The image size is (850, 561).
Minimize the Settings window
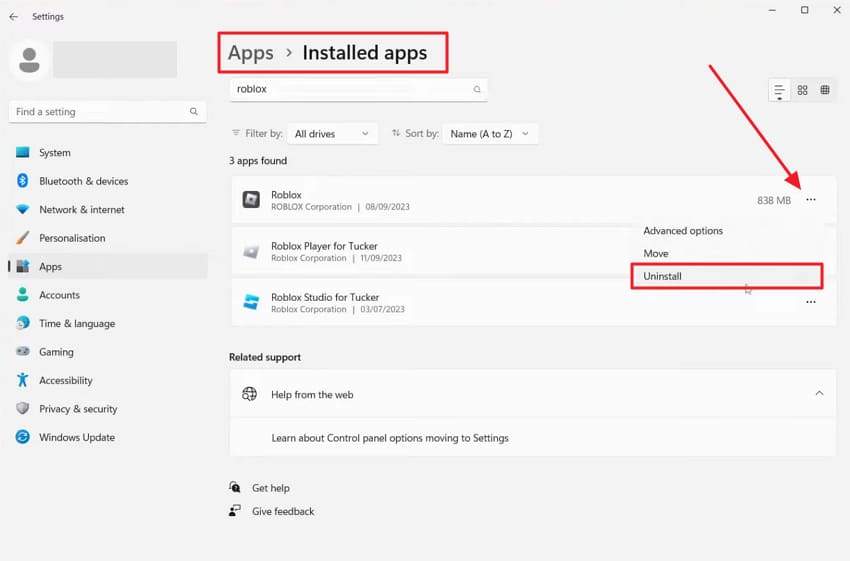[x=772, y=10]
